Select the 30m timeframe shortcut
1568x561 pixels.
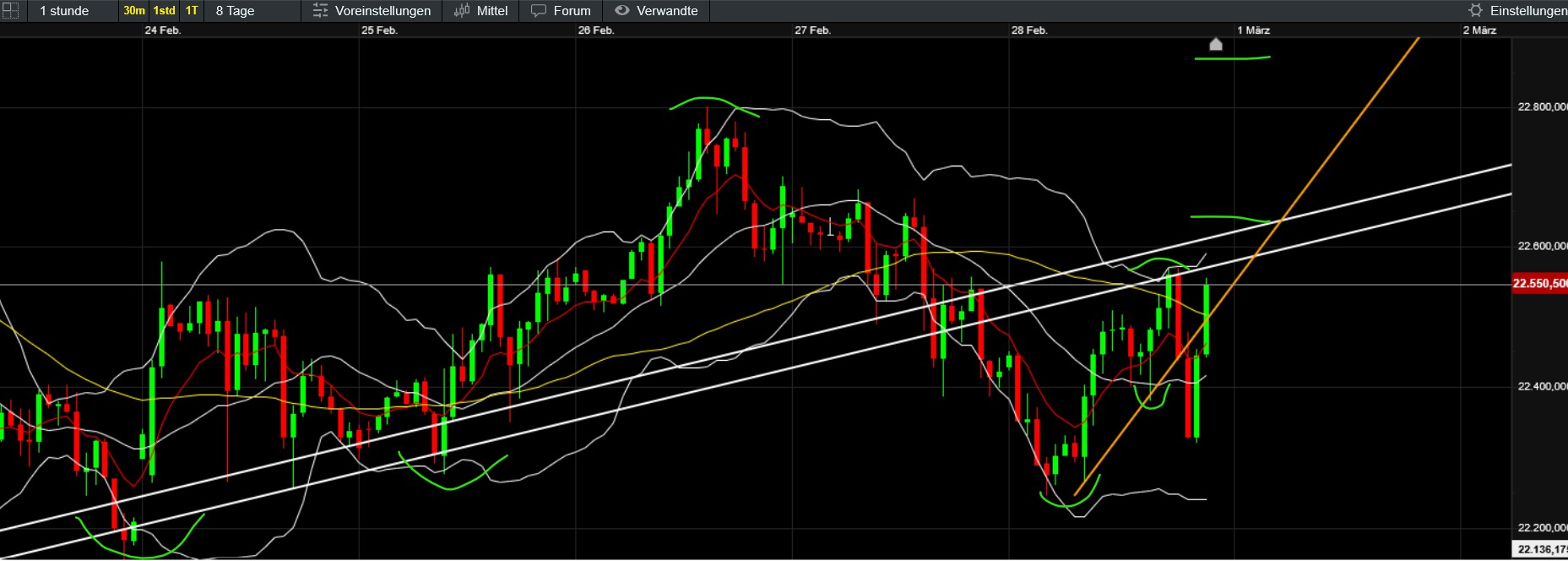click(x=134, y=11)
